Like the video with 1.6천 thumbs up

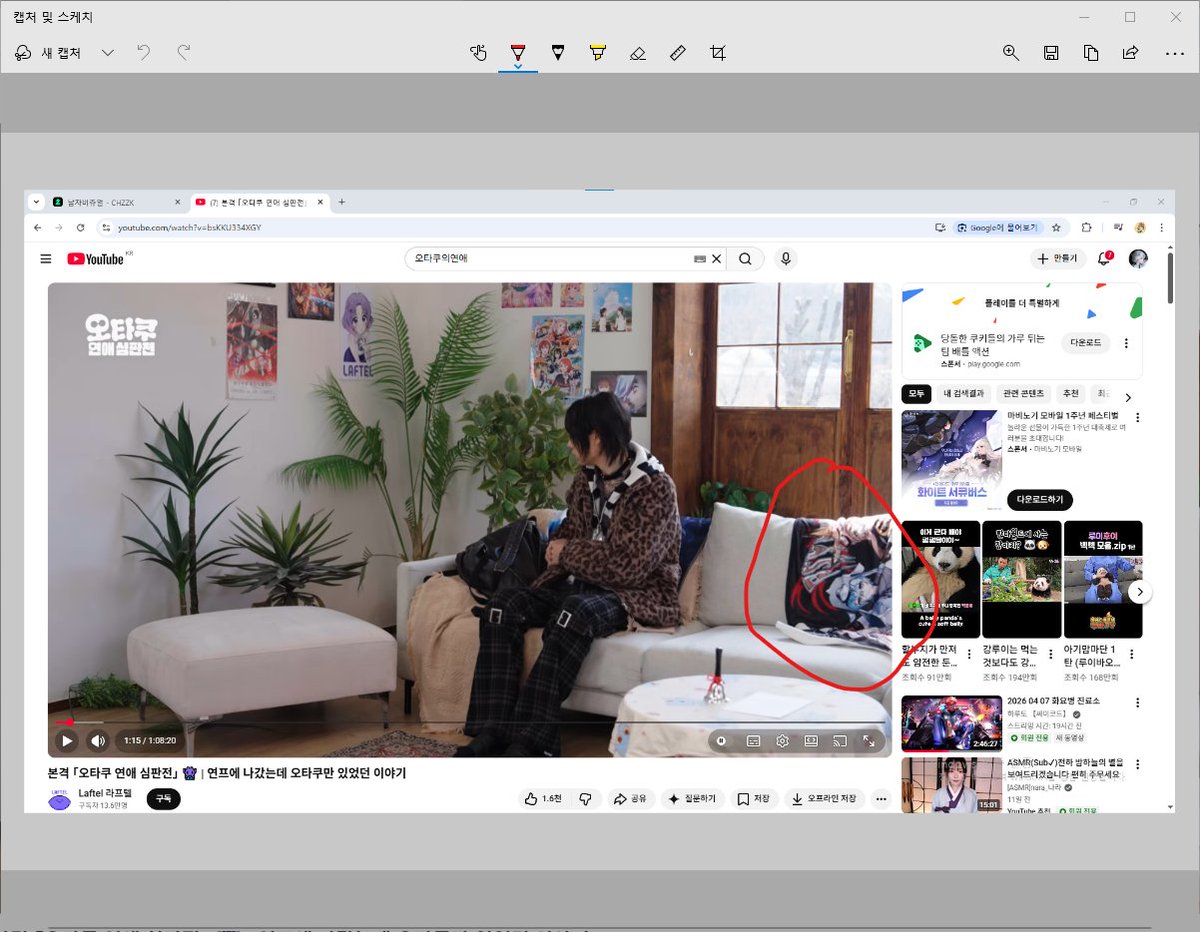pos(544,799)
